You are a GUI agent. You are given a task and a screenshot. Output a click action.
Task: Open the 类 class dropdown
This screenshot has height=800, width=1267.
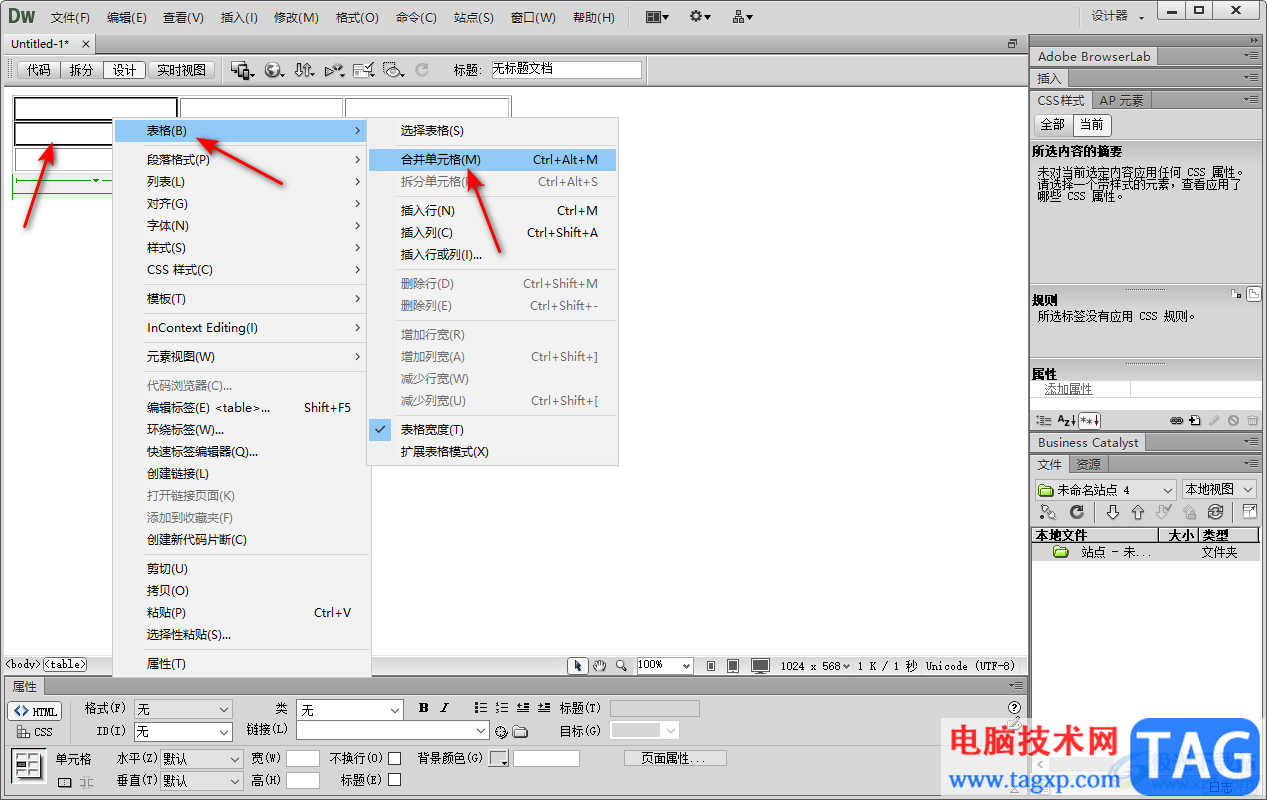(x=350, y=709)
